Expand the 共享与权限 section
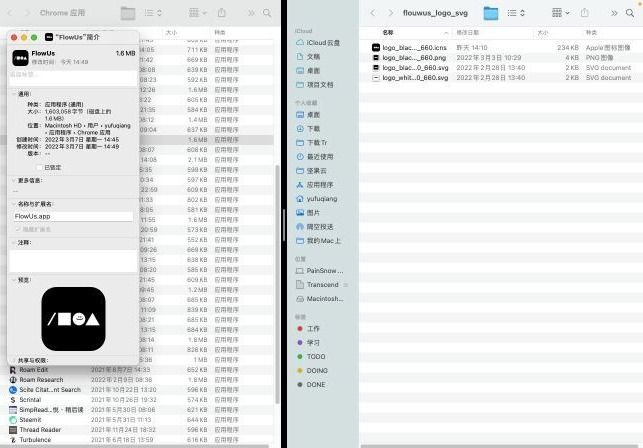 pos(14,360)
